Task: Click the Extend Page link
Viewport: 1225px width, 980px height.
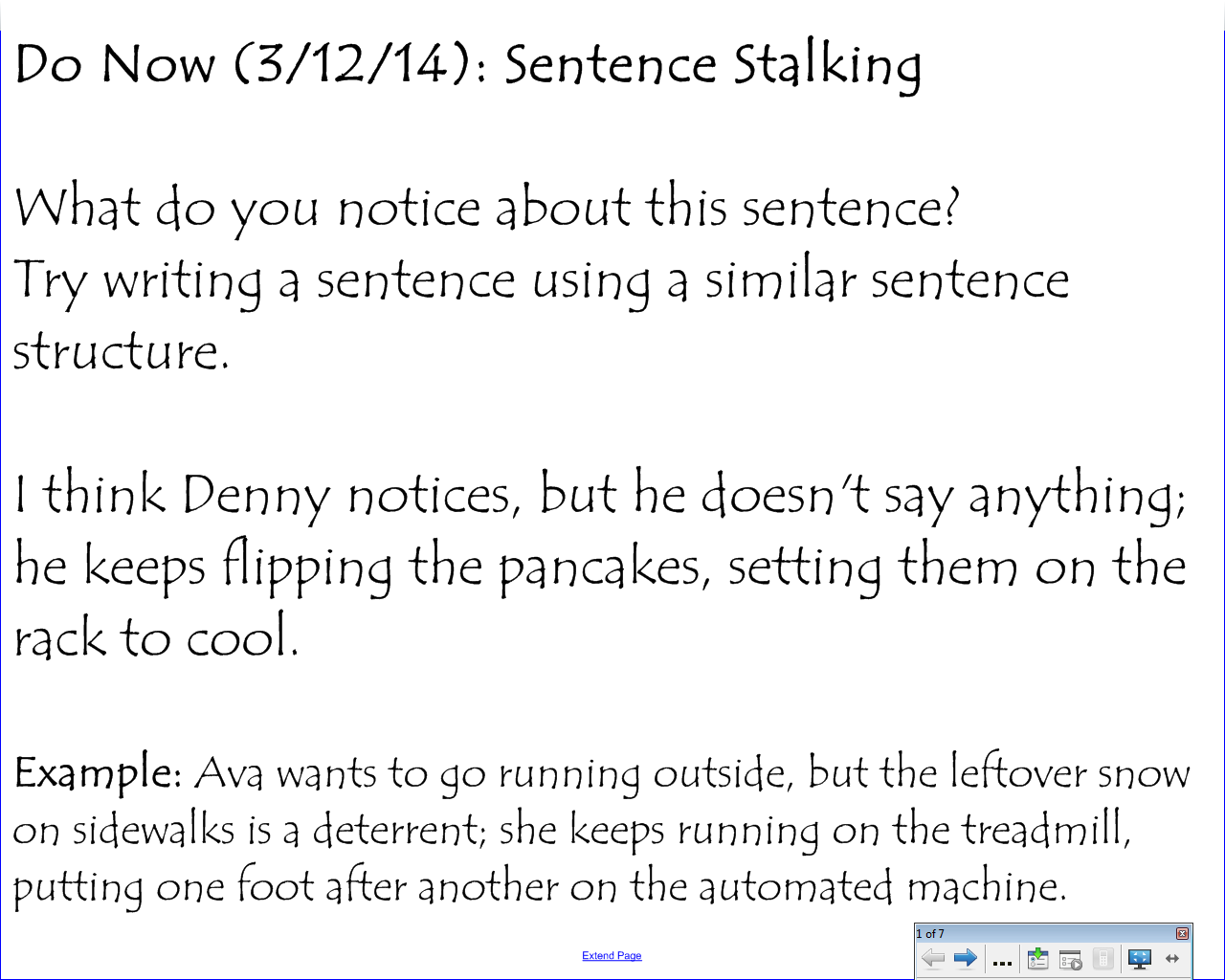Action: [612, 955]
